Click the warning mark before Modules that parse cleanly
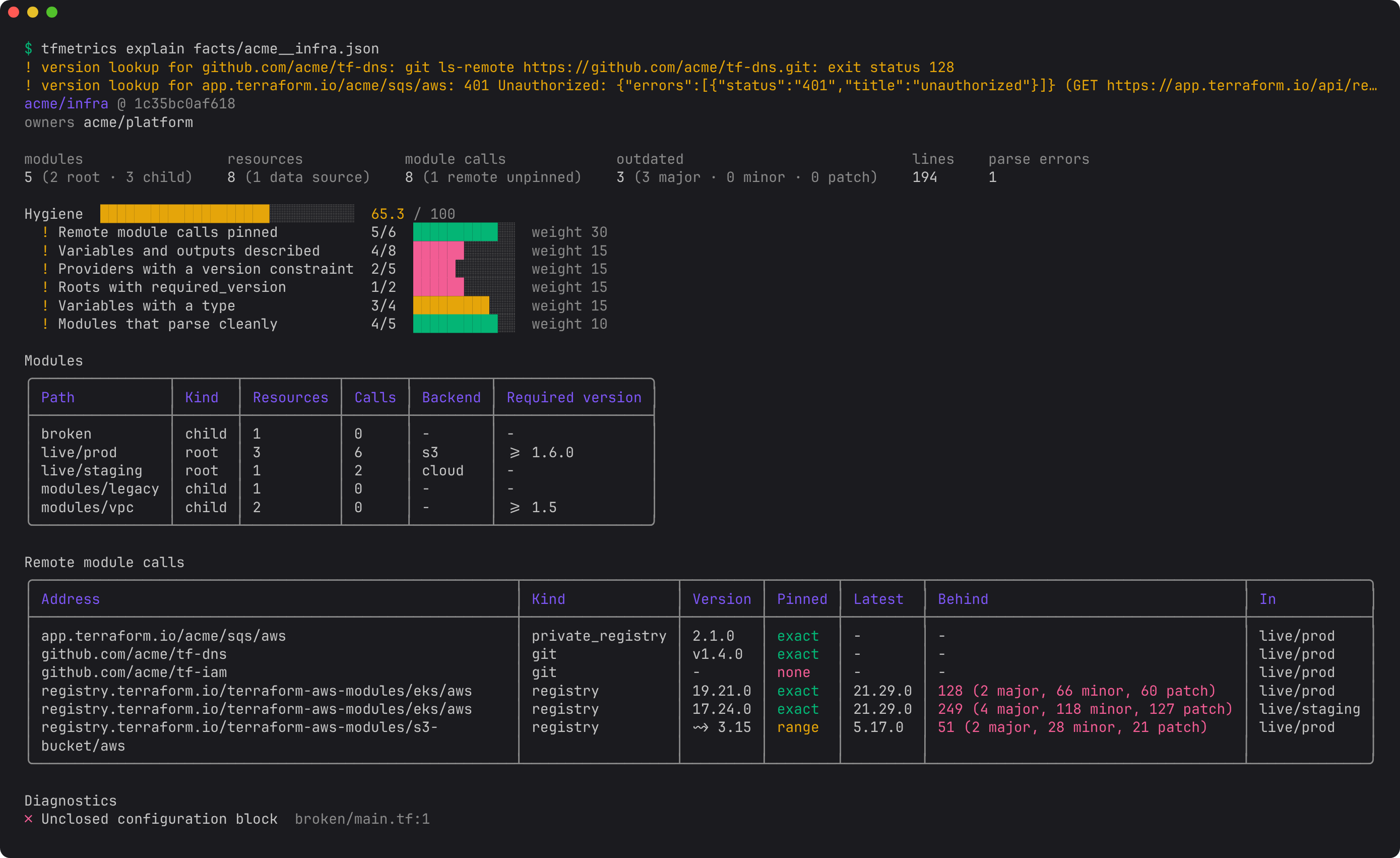 (45, 324)
